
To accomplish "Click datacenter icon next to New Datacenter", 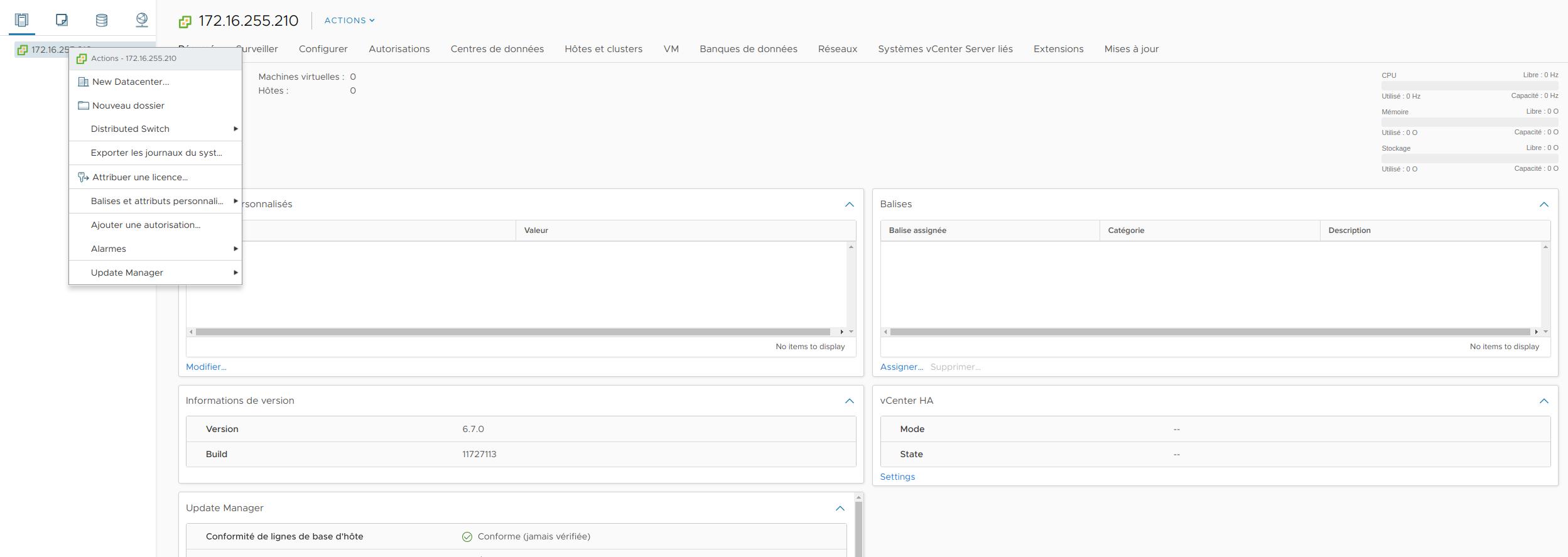I will tap(83, 82).
